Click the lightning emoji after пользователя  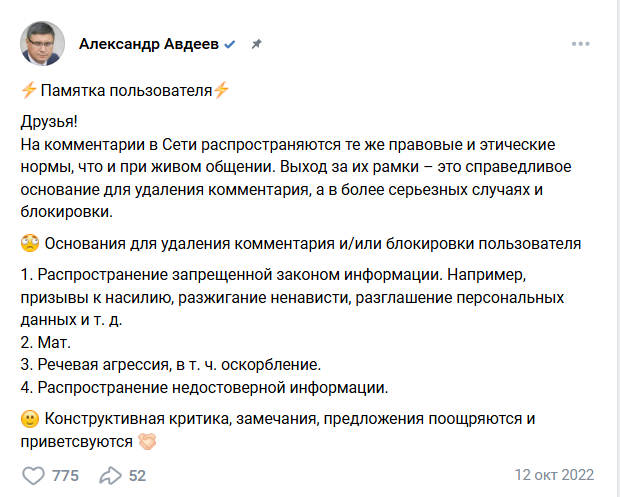point(221,90)
